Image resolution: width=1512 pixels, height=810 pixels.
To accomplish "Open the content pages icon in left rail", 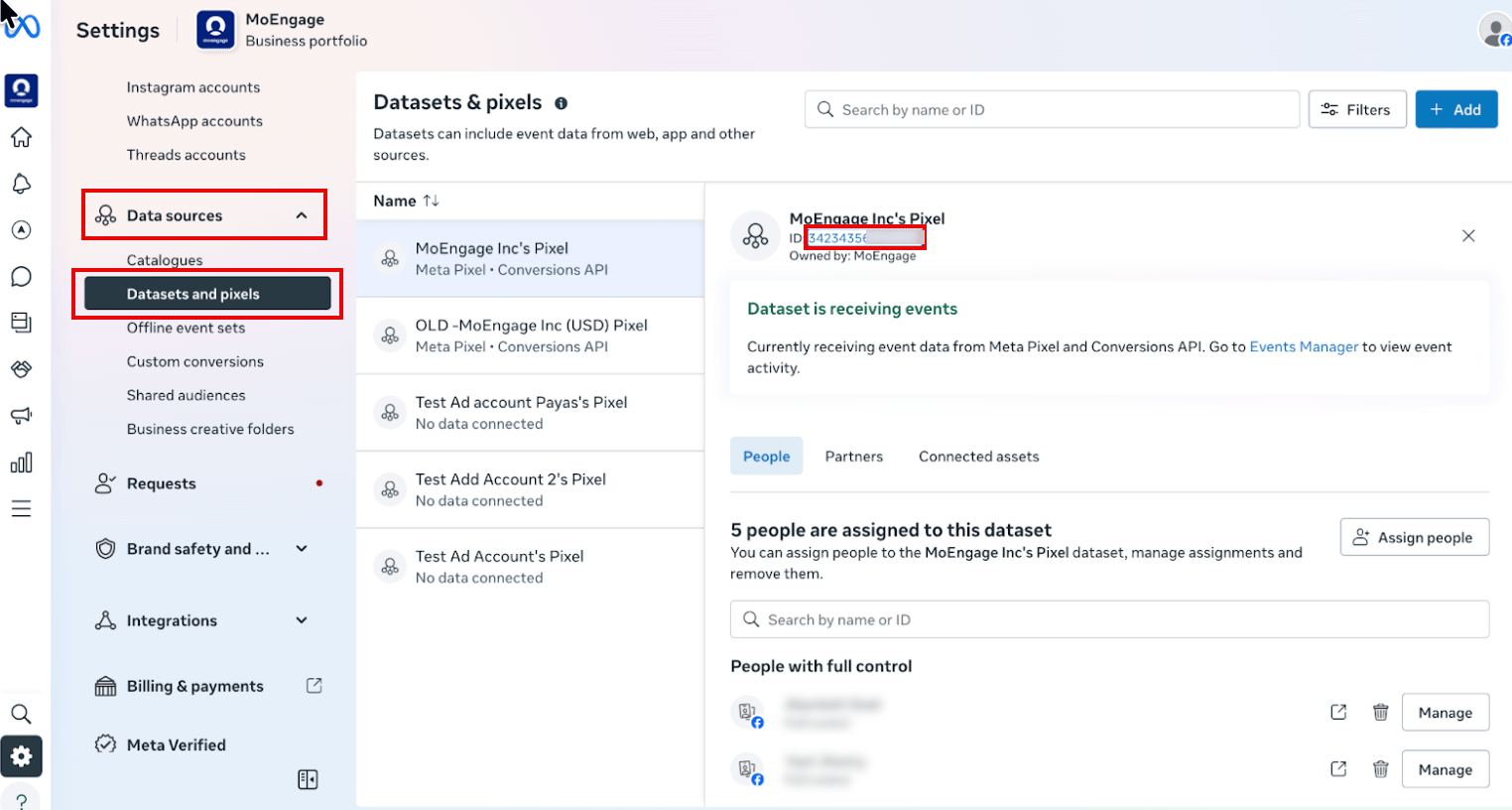I will pos(22,323).
